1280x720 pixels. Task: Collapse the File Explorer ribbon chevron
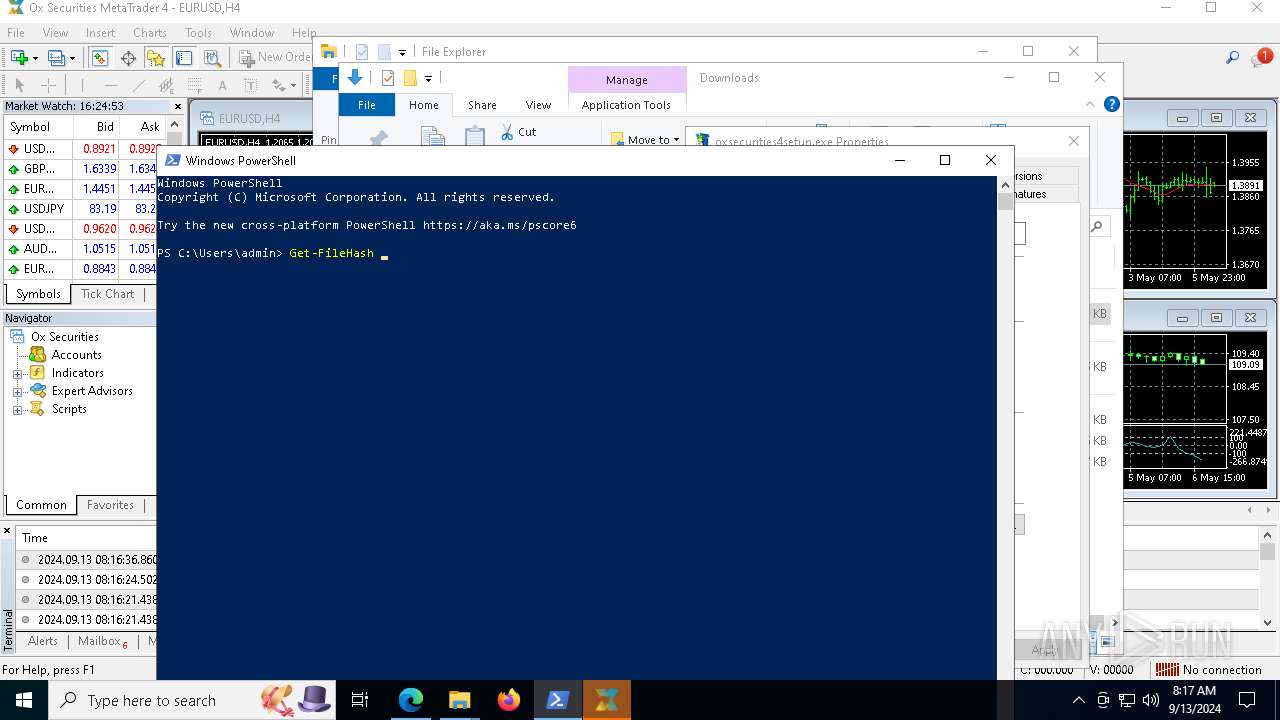[1090, 104]
